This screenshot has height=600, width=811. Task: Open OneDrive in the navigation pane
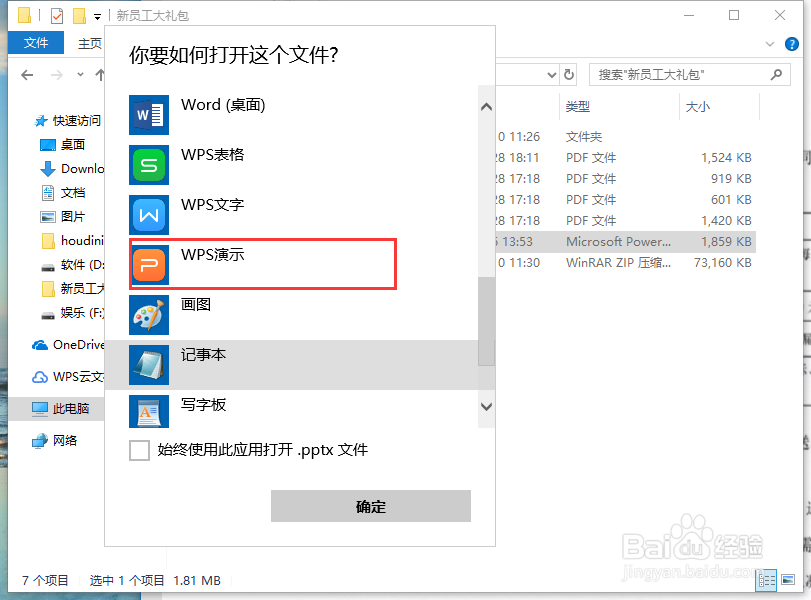coord(68,344)
